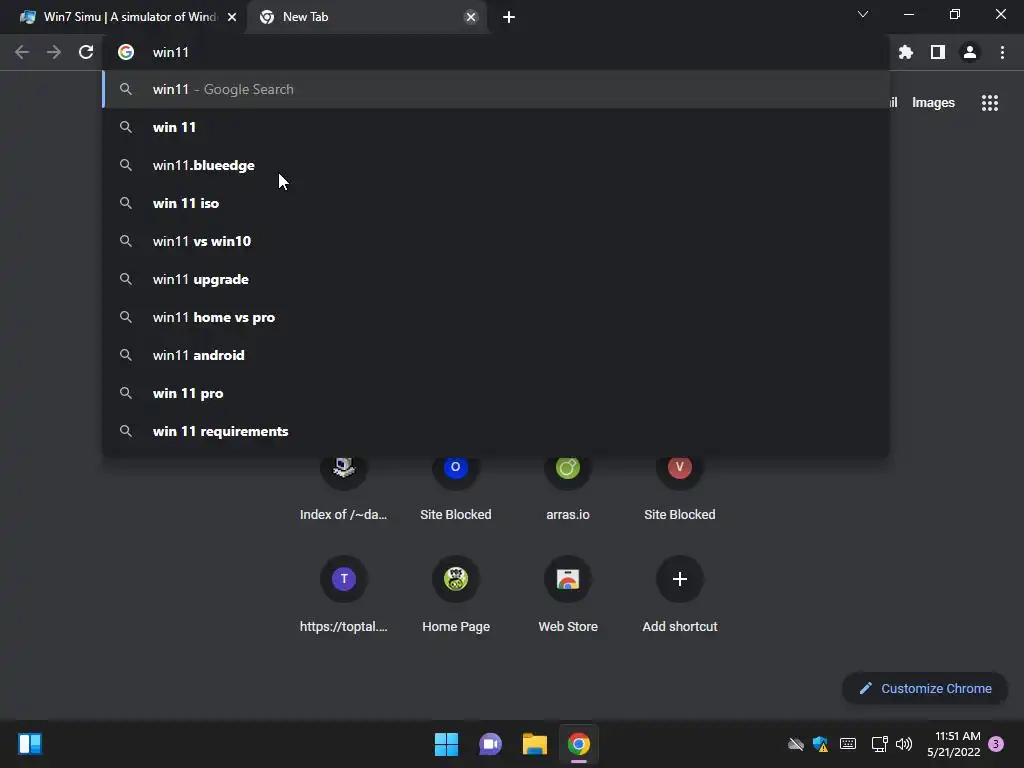Open the Google apps grid
The width and height of the screenshot is (1024, 768).
pyautogui.click(x=990, y=103)
